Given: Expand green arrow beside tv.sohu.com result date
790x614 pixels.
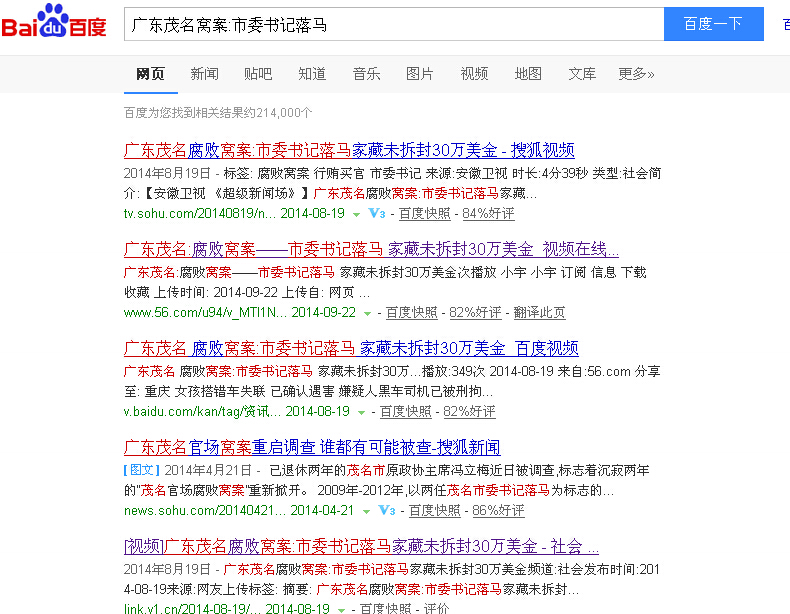Looking at the screenshot, I should point(356,215).
